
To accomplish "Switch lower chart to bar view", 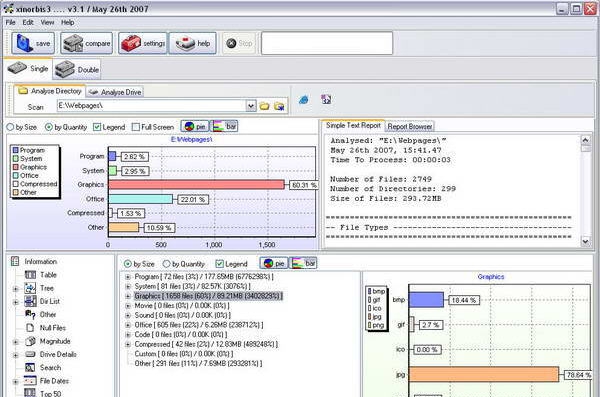I will 303,263.
